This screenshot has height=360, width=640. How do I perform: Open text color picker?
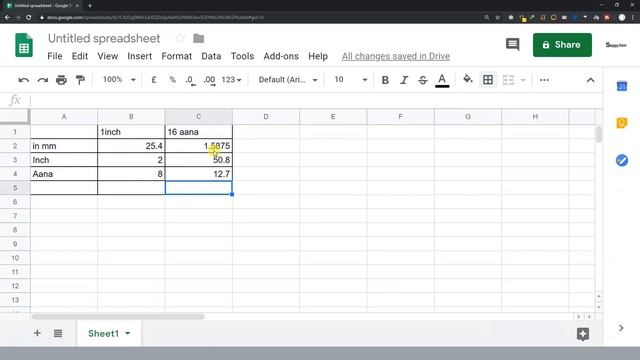(442, 80)
